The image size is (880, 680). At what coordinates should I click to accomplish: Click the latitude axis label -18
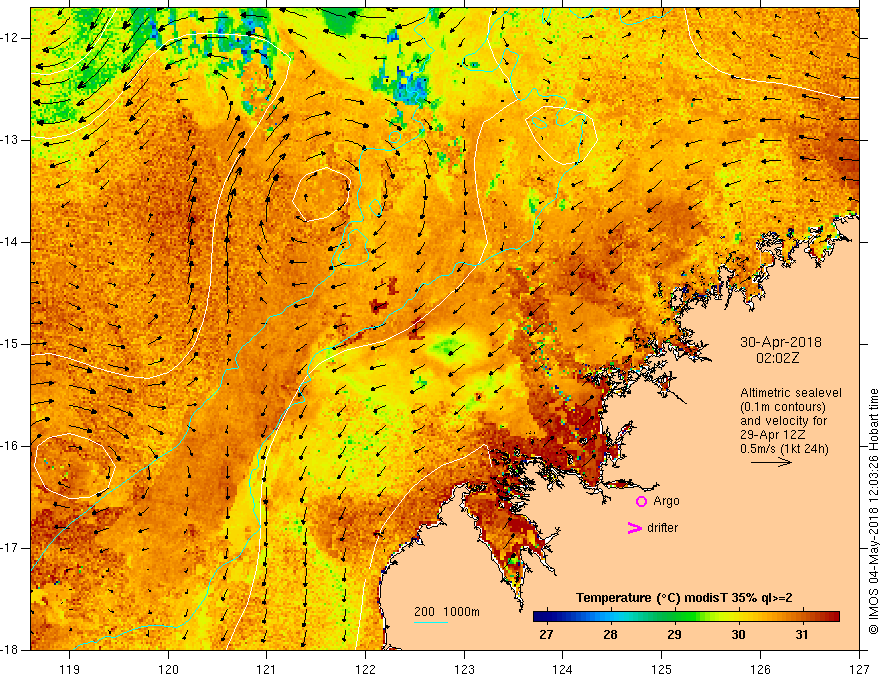(x=10, y=650)
